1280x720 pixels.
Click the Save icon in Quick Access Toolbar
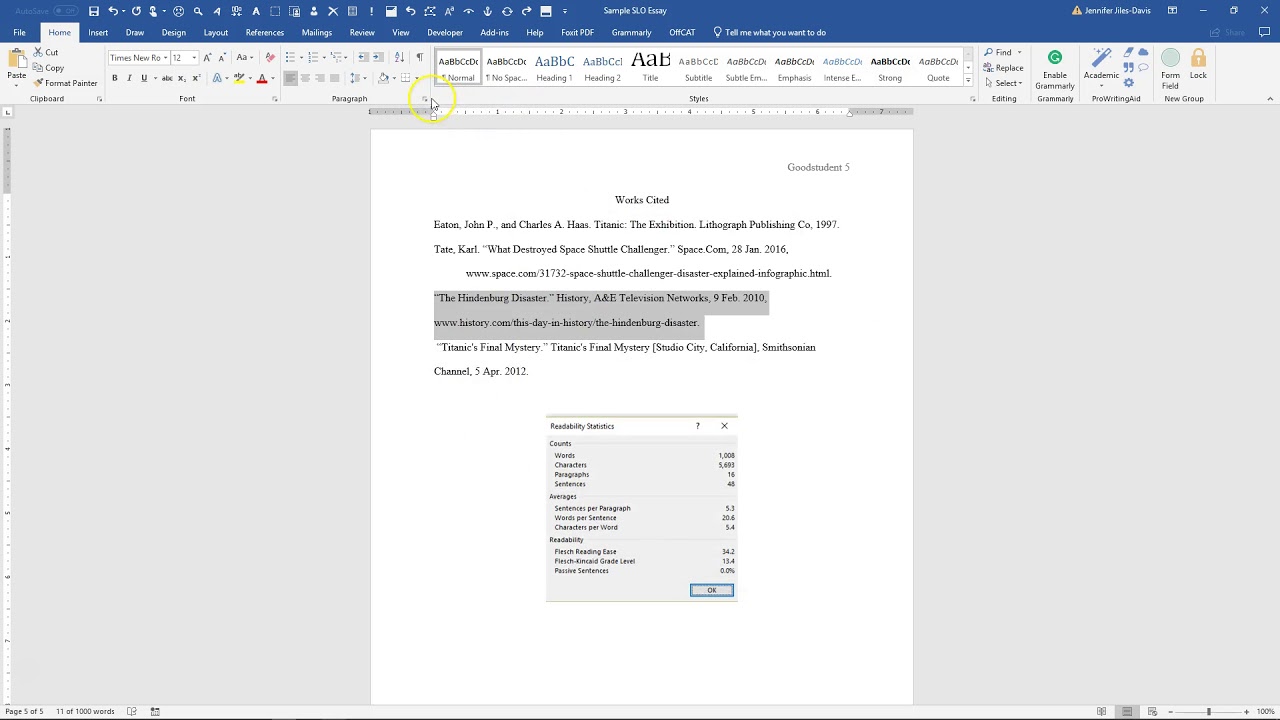(94, 11)
